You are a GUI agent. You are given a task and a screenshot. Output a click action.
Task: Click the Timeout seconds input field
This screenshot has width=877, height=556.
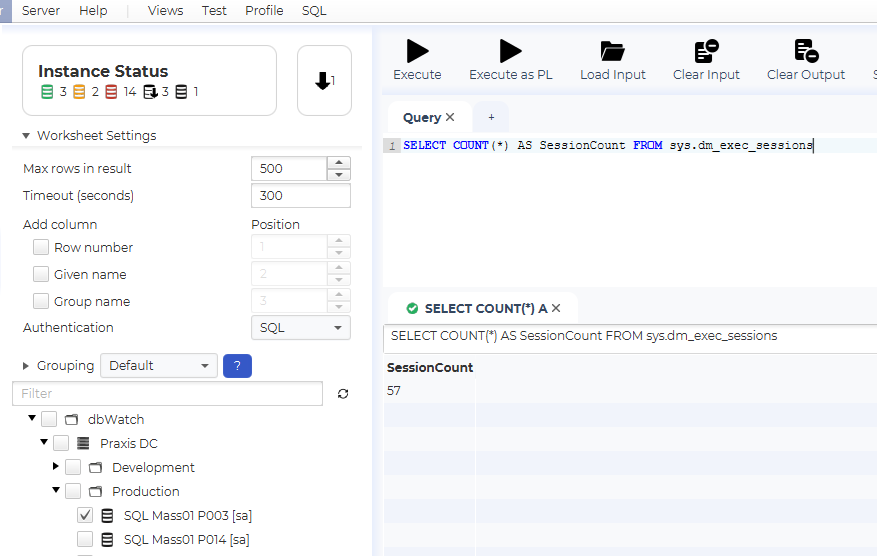tap(300, 196)
